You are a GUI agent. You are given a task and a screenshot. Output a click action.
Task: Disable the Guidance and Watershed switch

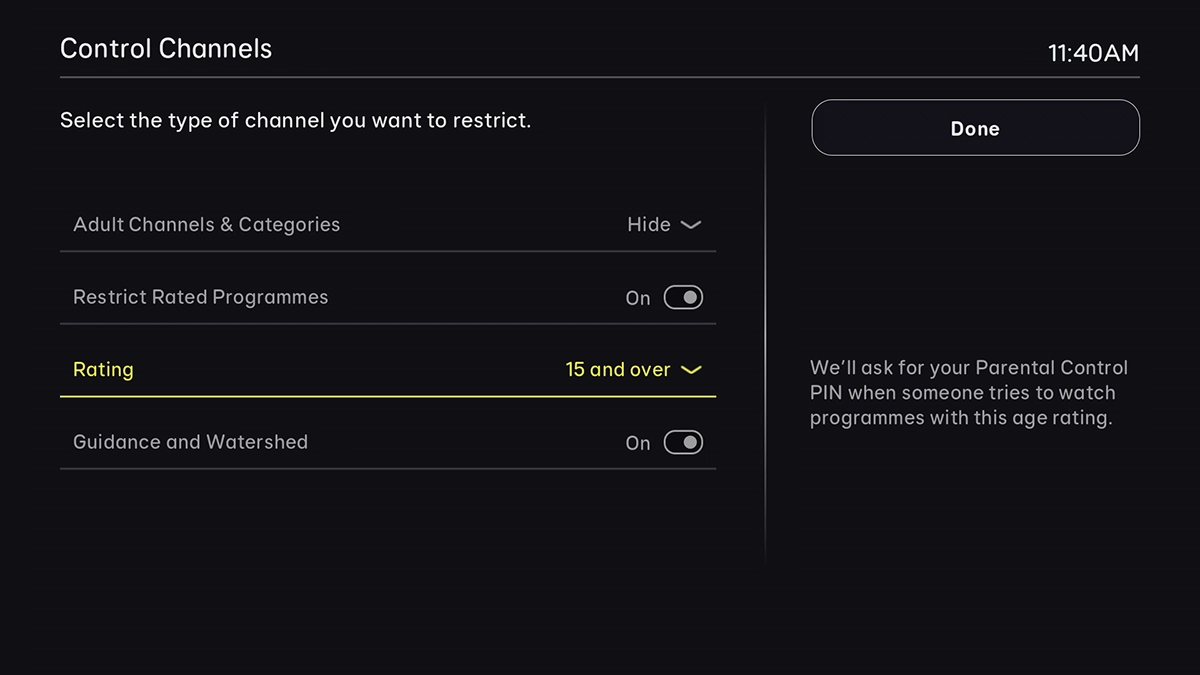[x=683, y=442]
